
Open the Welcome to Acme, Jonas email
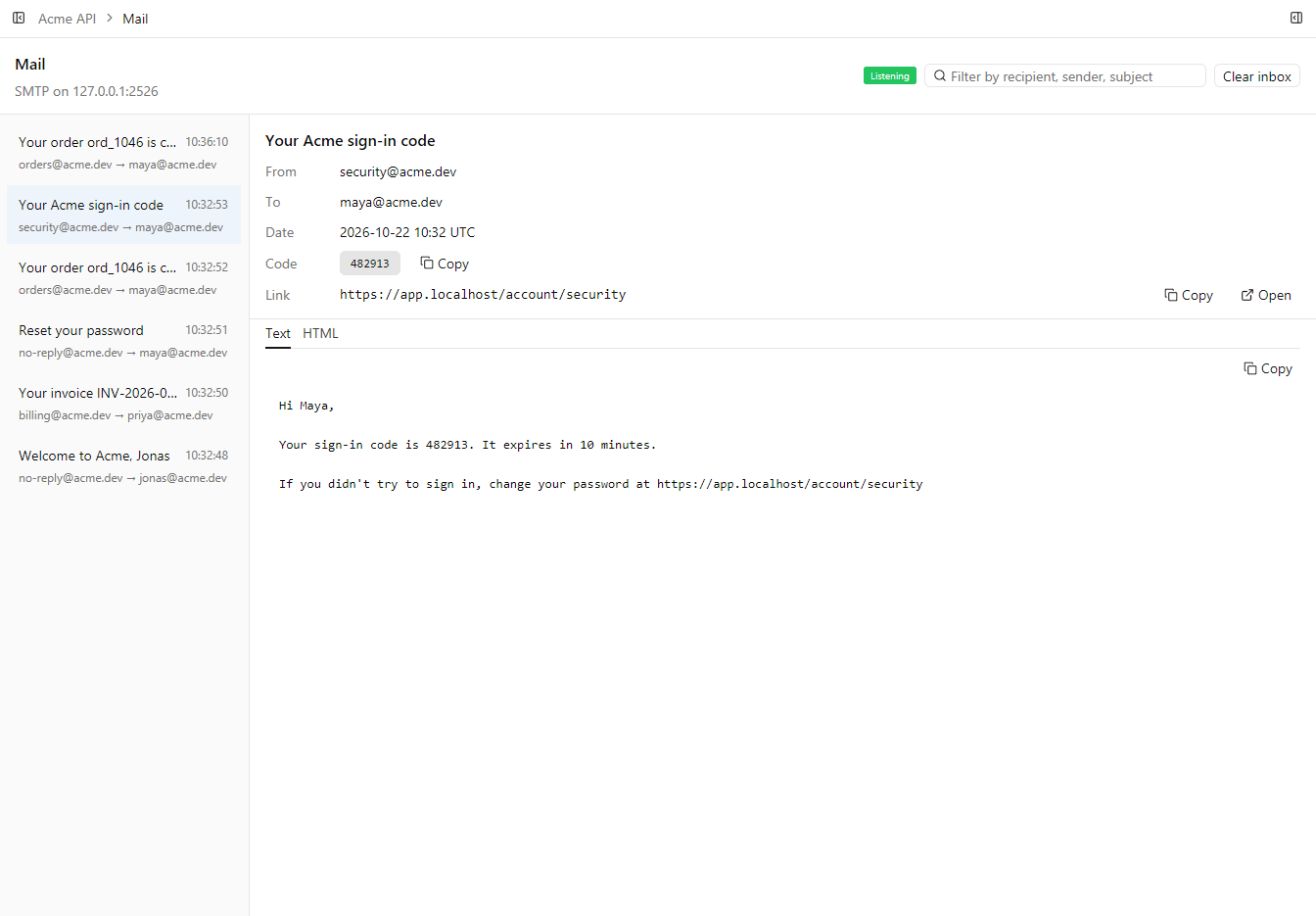(x=123, y=466)
